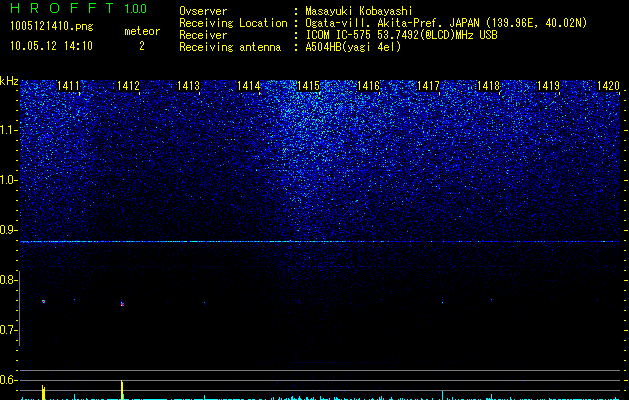This screenshot has height=400, width=629.
Task: Click time marker 1418
Action: 489,86
